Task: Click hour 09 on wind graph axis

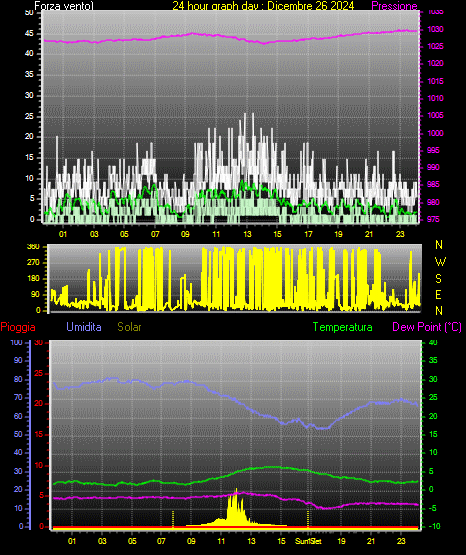Action: (185, 234)
